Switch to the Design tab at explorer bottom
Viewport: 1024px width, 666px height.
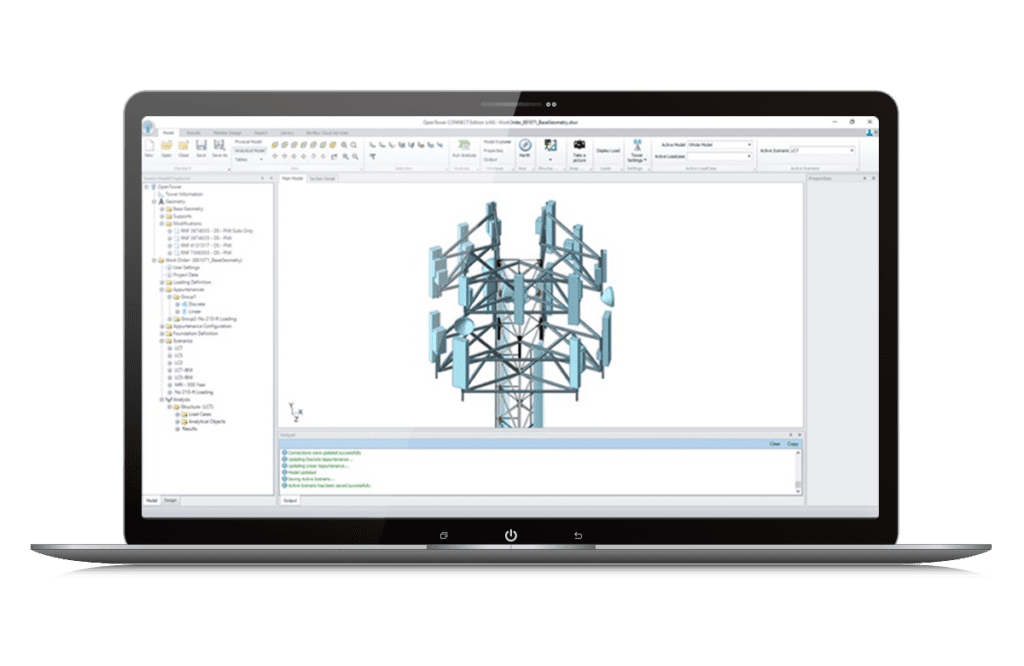tap(170, 500)
